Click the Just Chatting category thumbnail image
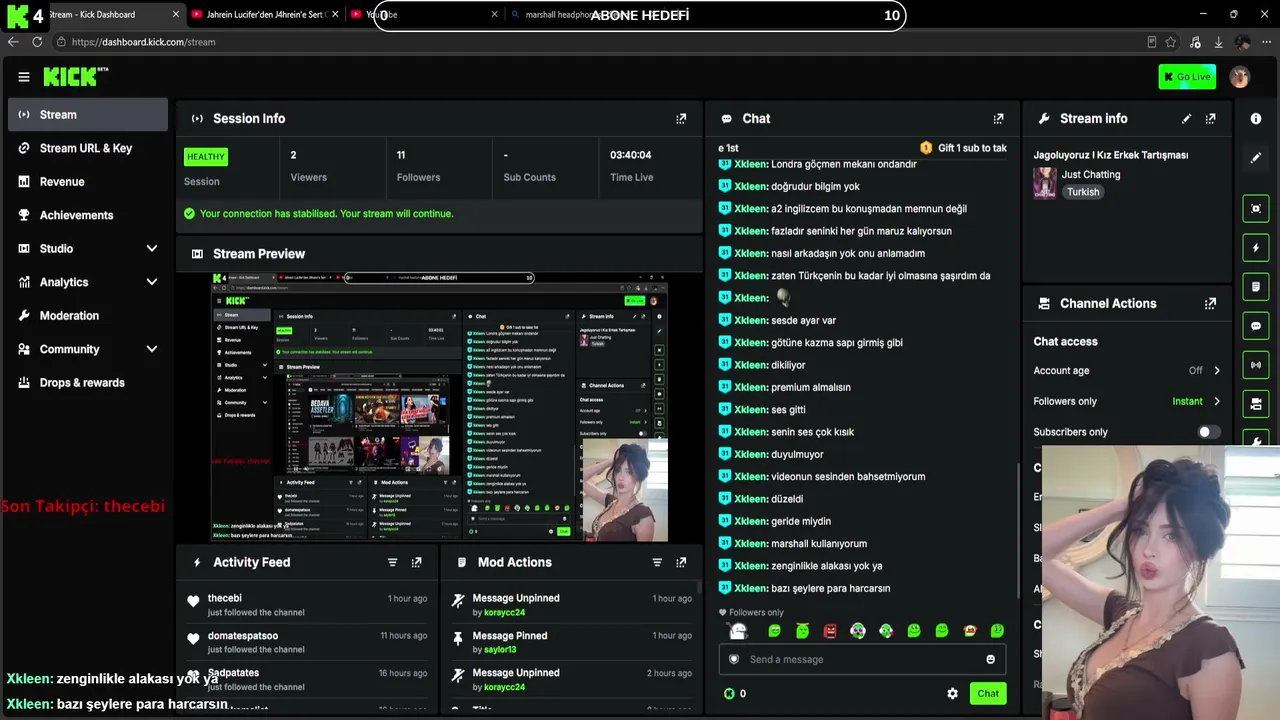Viewport: 1280px width, 720px height. 1045,183
